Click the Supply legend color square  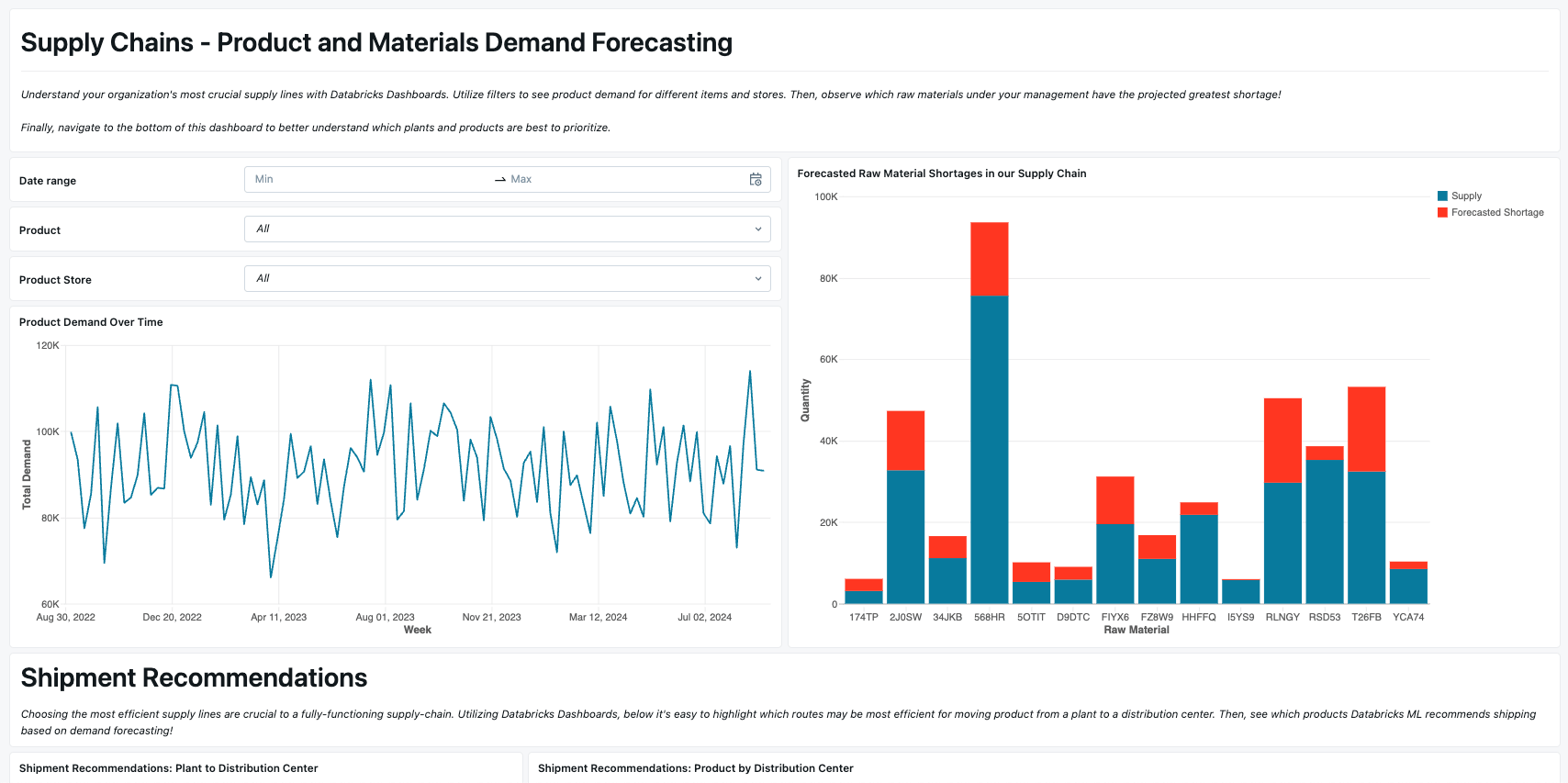click(1440, 196)
